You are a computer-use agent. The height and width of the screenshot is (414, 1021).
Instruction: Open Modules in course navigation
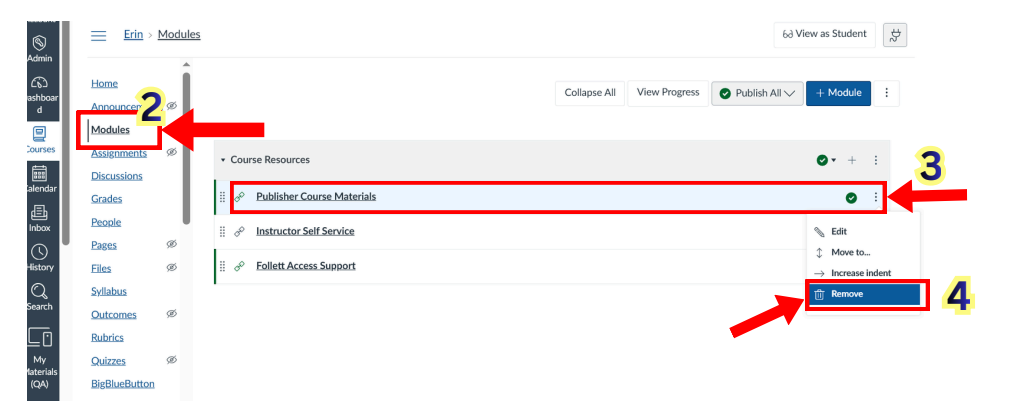point(110,130)
